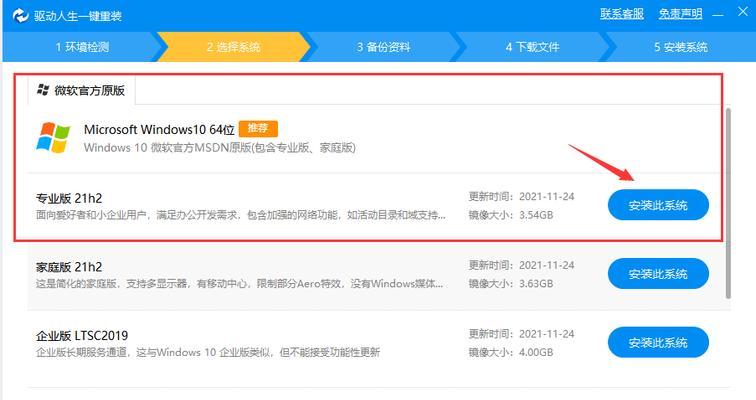Go to step 5 安装系统
This screenshot has height=400, width=756.
pyautogui.click(x=680, y=47)
